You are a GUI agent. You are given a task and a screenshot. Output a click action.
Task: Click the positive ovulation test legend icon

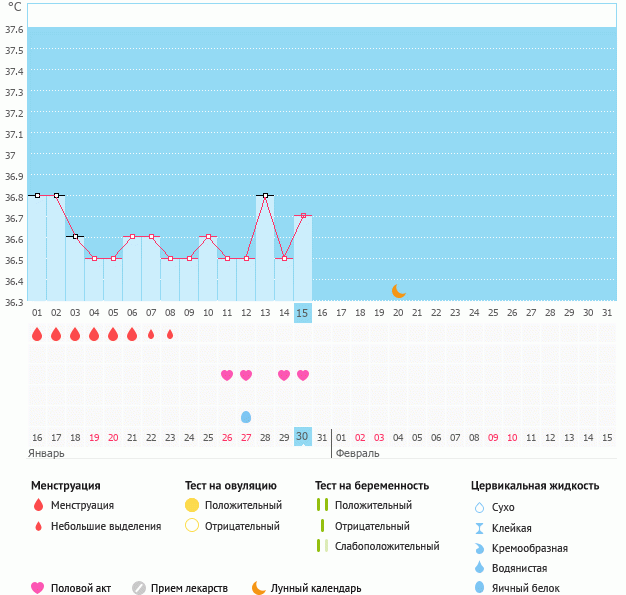click(192, 505)
